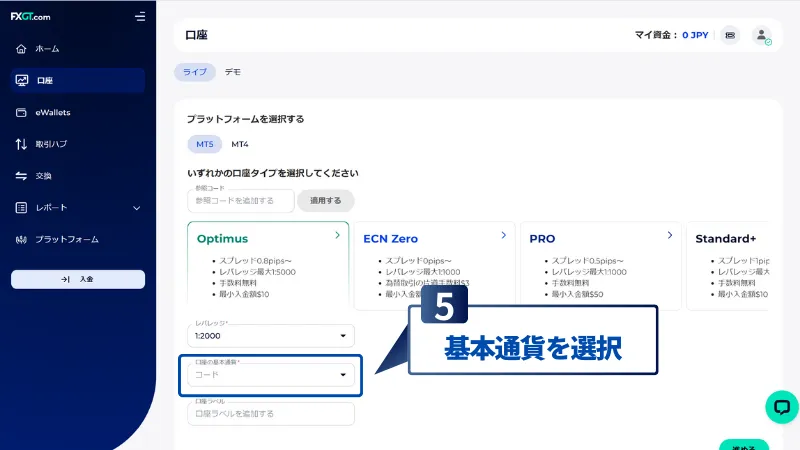This screenshot has width=800, height=450.
Task: Expand PRO details chevron
Action: pos(670,235)
